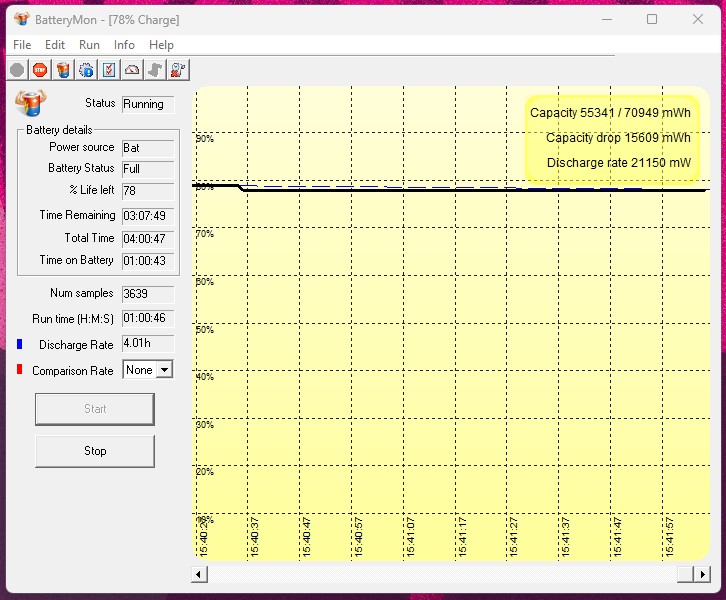726x600 pixels.
Task: Click the 'Capacity 55341 / 70949 mWh' text
Action: point(610,113)
